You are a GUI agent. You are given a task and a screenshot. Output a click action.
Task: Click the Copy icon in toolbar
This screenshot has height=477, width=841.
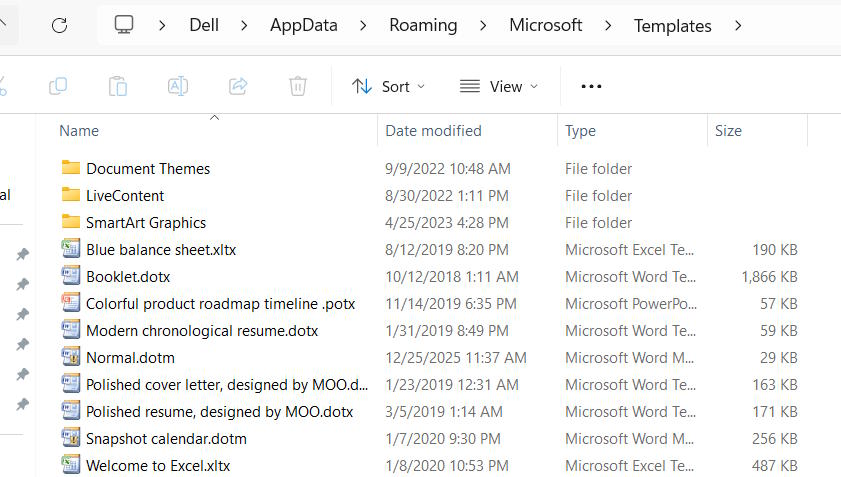58,86
